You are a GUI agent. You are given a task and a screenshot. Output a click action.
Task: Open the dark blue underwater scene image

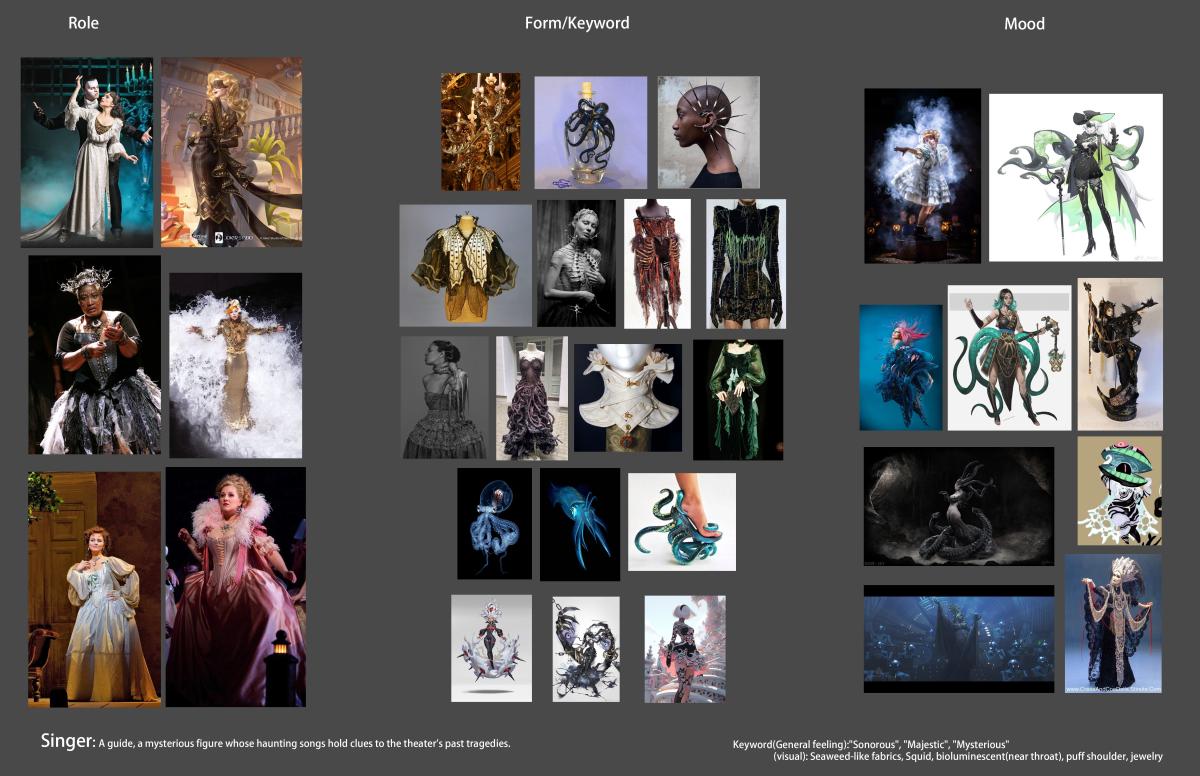[x=958, y=638]
